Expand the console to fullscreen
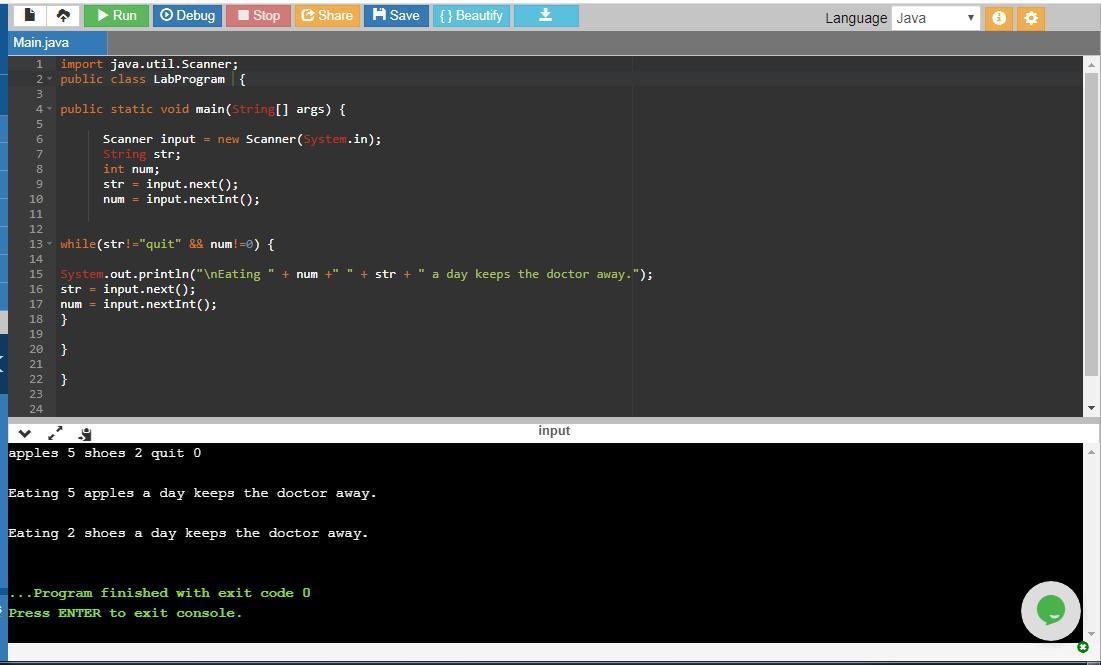The image size is (1101, 665). 55,433
